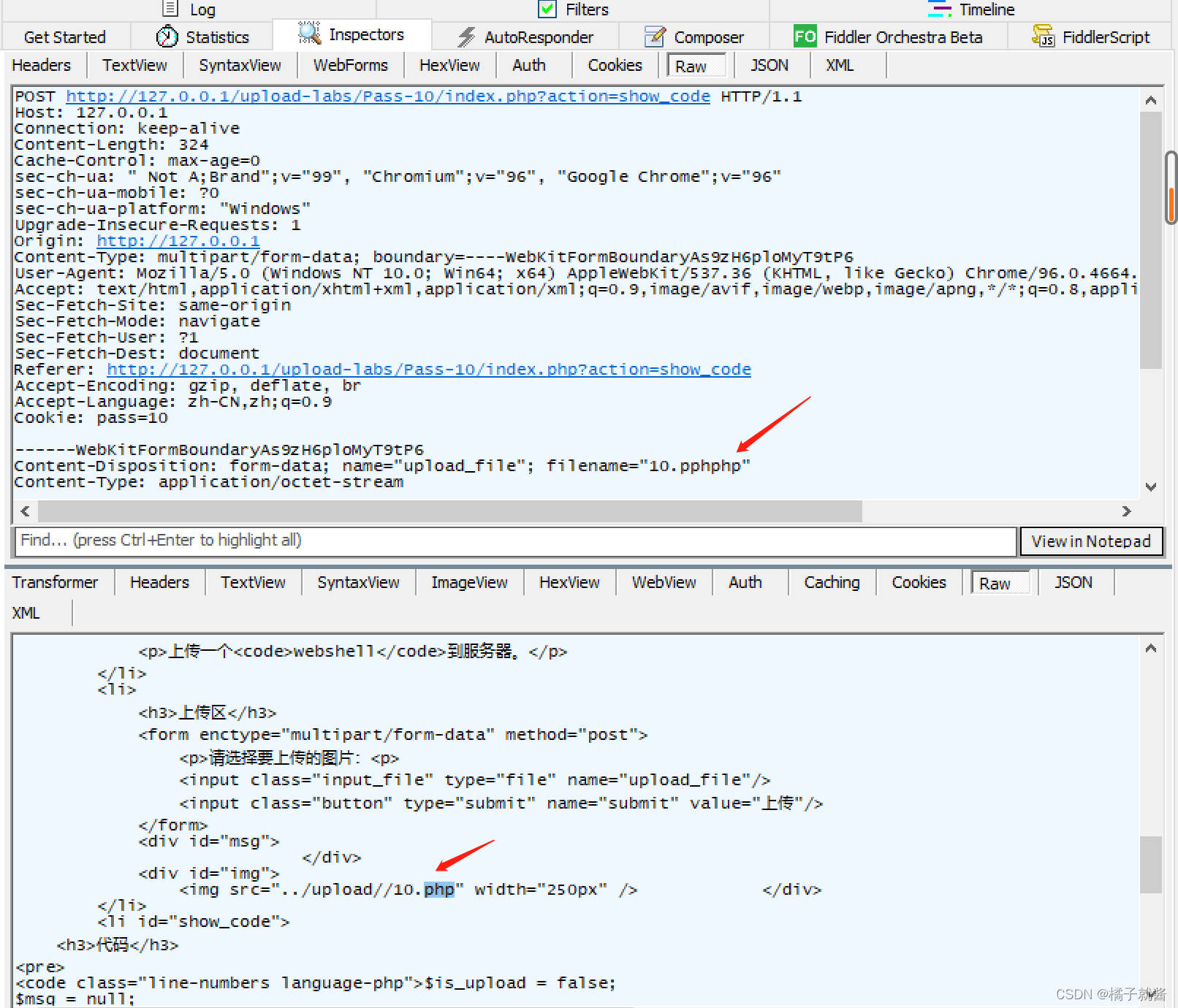Click the View in Notepad button
The image size is (1178, 1008).
[1091, 541]
